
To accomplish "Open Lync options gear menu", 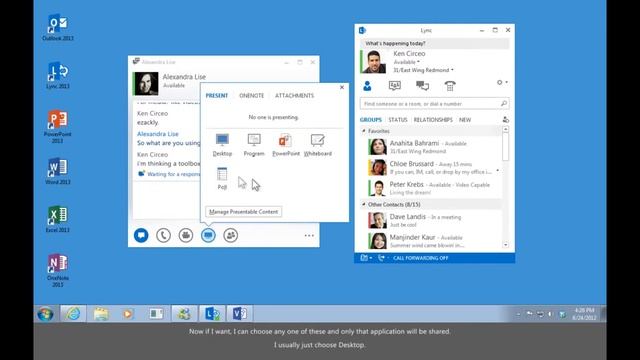I will pyautogui.click(x=502, y=82).
